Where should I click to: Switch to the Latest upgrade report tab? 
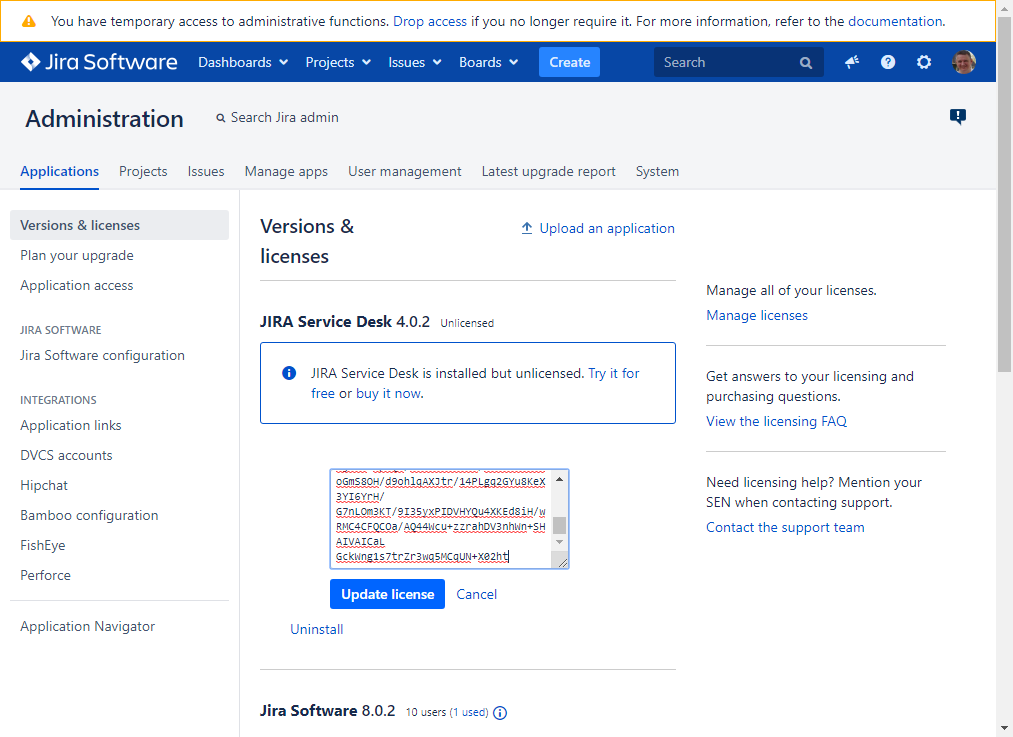pos(548,171)
